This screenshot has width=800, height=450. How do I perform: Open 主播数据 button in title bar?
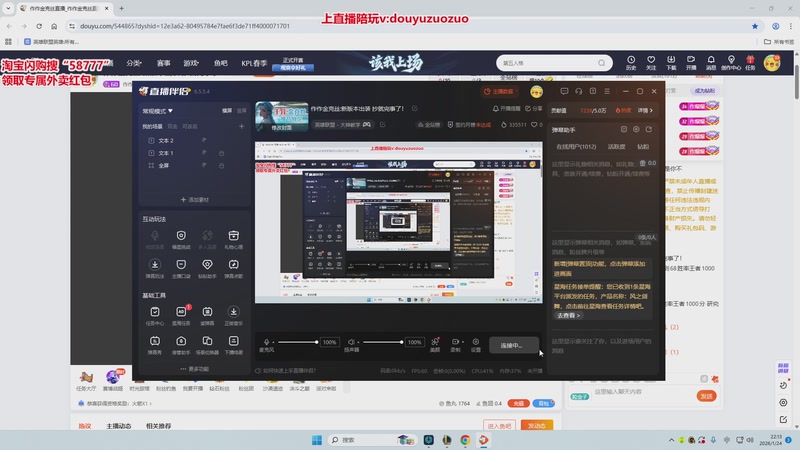(x=498, y=91)
